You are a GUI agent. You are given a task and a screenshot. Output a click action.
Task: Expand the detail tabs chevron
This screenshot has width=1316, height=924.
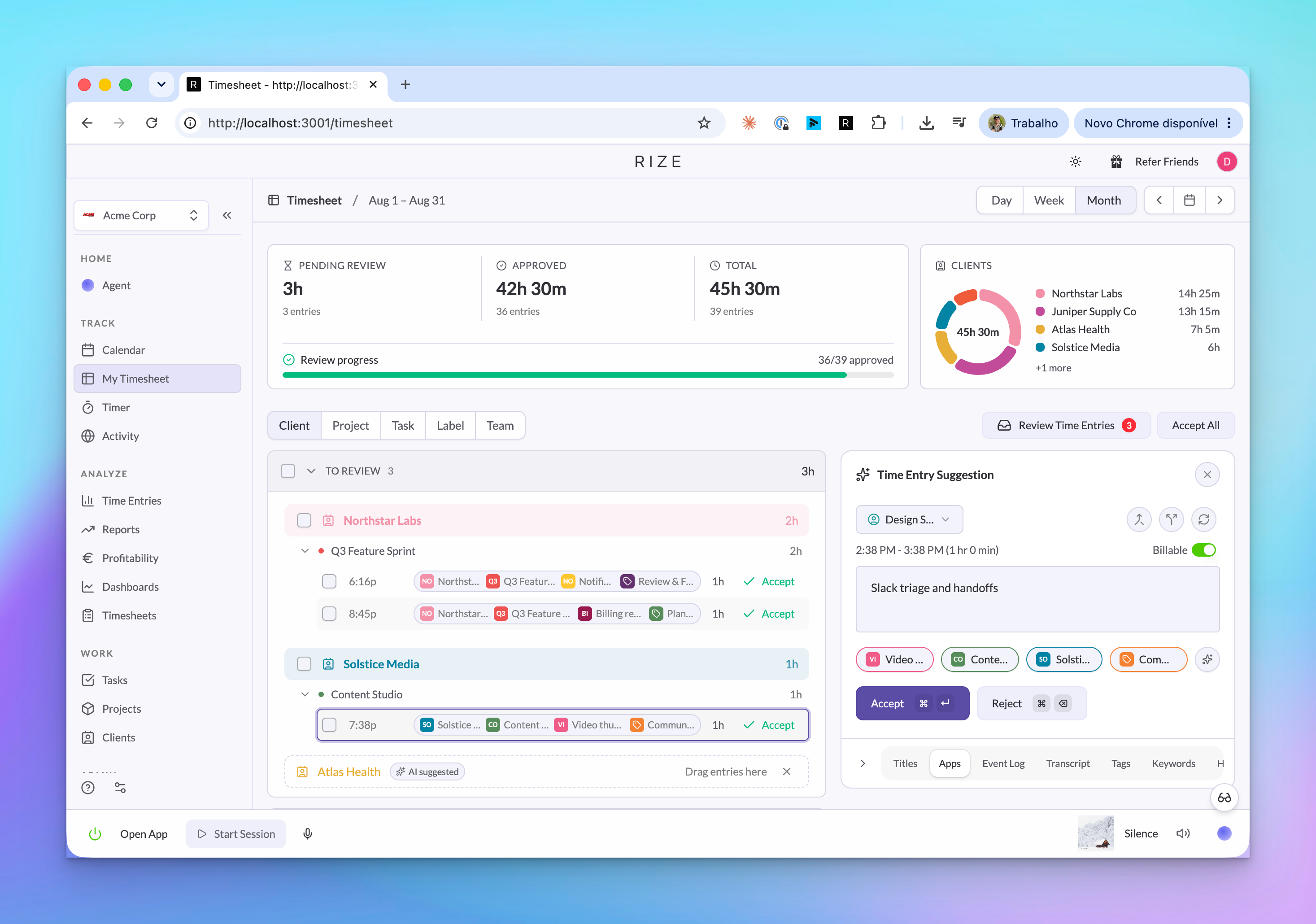coord(863,763)
